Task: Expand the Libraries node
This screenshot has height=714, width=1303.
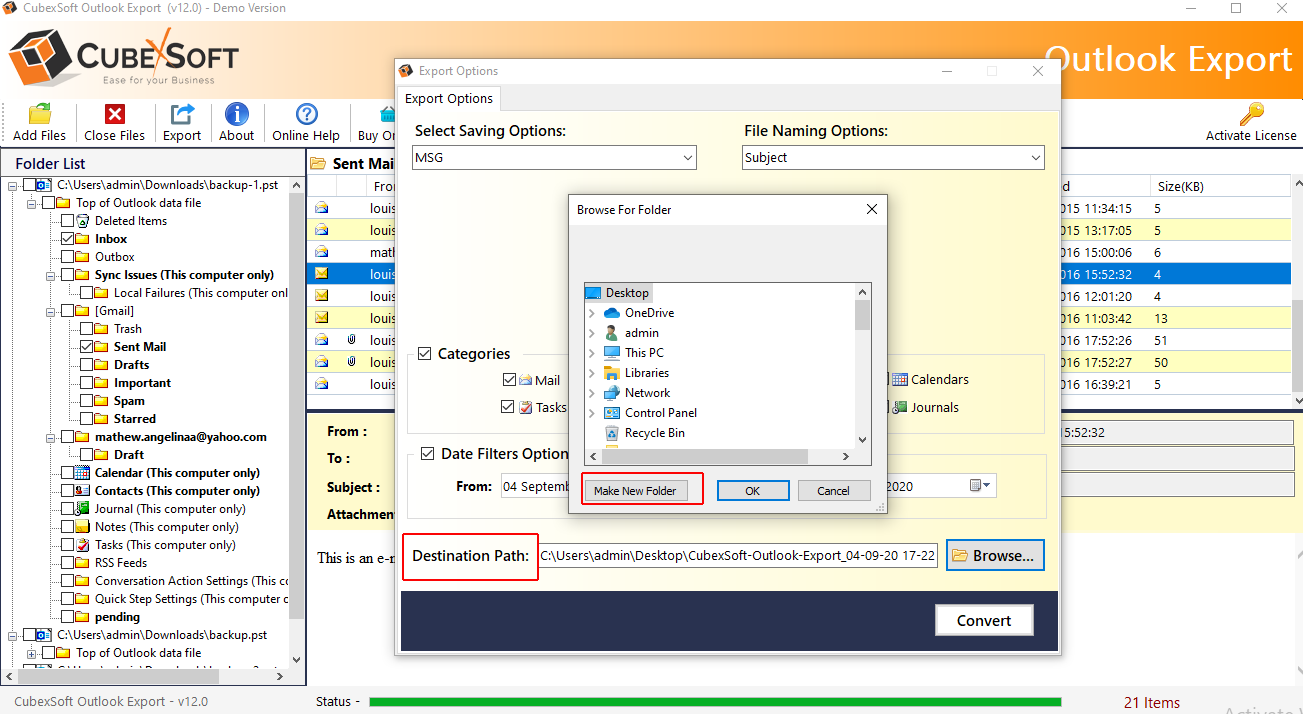Action: click(592, 373)
